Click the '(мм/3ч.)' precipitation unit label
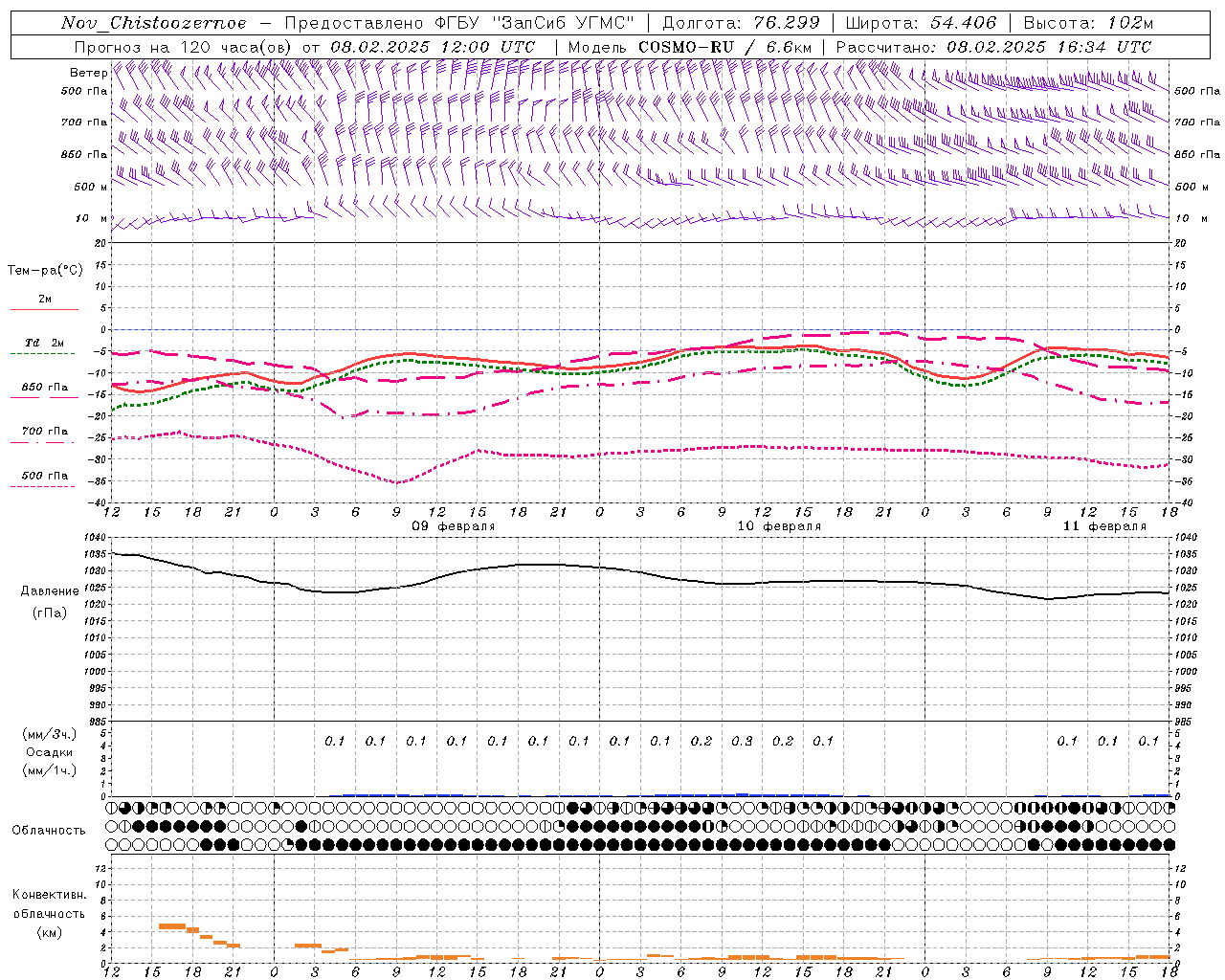The width and height of the screenshot is (1225, 980). point(50,734)
